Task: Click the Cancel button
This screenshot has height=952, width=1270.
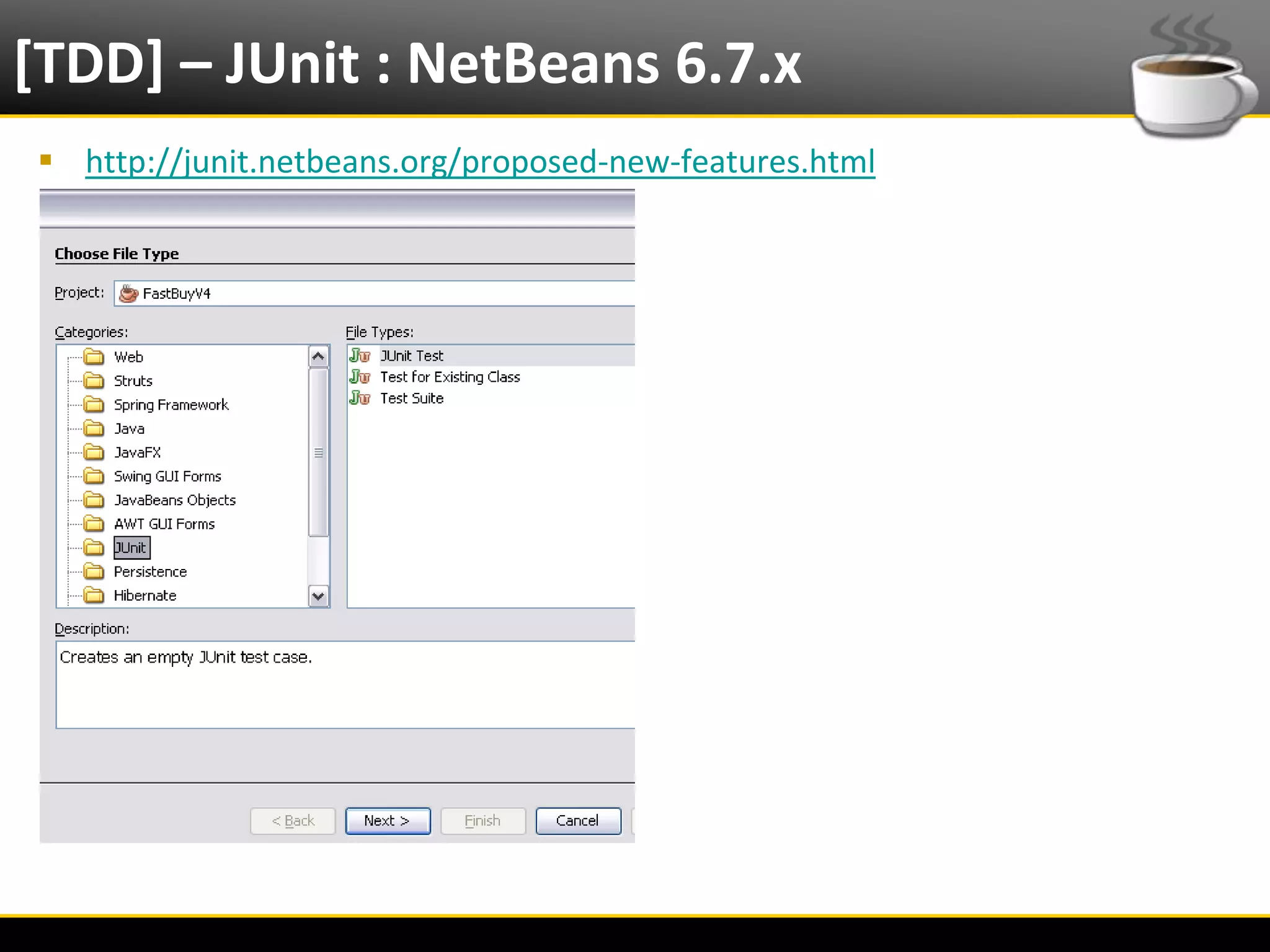Action: [578, 821]
